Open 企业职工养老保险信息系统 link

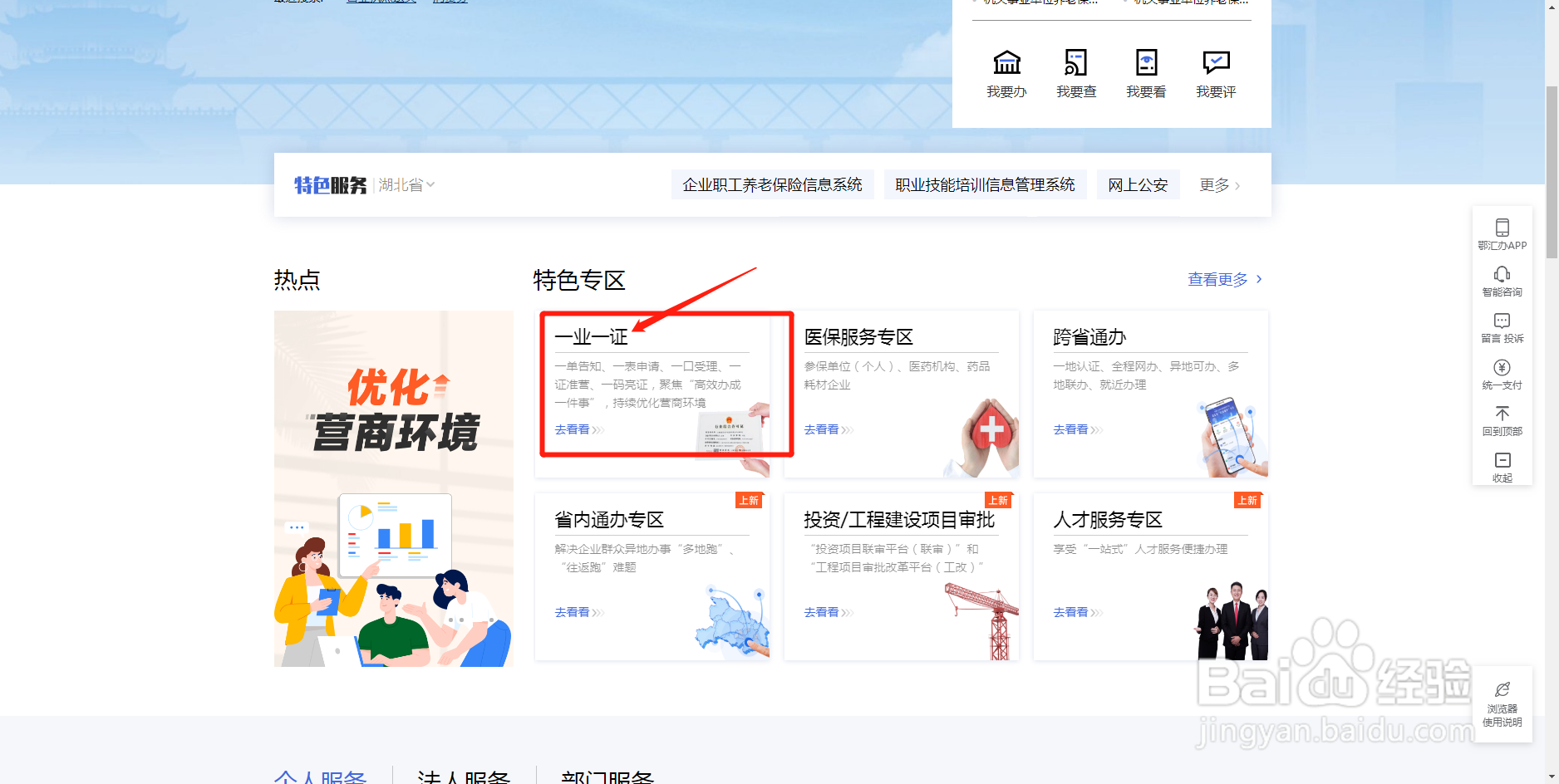772,184
